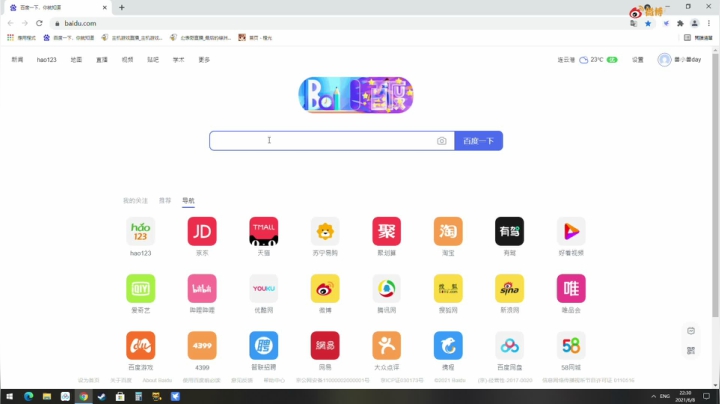The height and width of the screenshot is (404, 720).
Task: Click the feedback icon above QR code
Action: tap(691, 331)
